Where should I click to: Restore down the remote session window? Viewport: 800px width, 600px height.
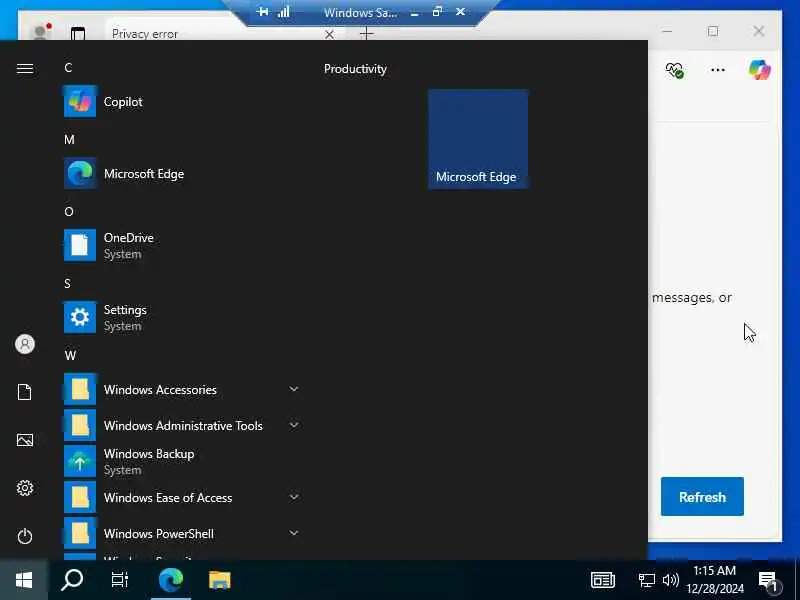point(437,11)
